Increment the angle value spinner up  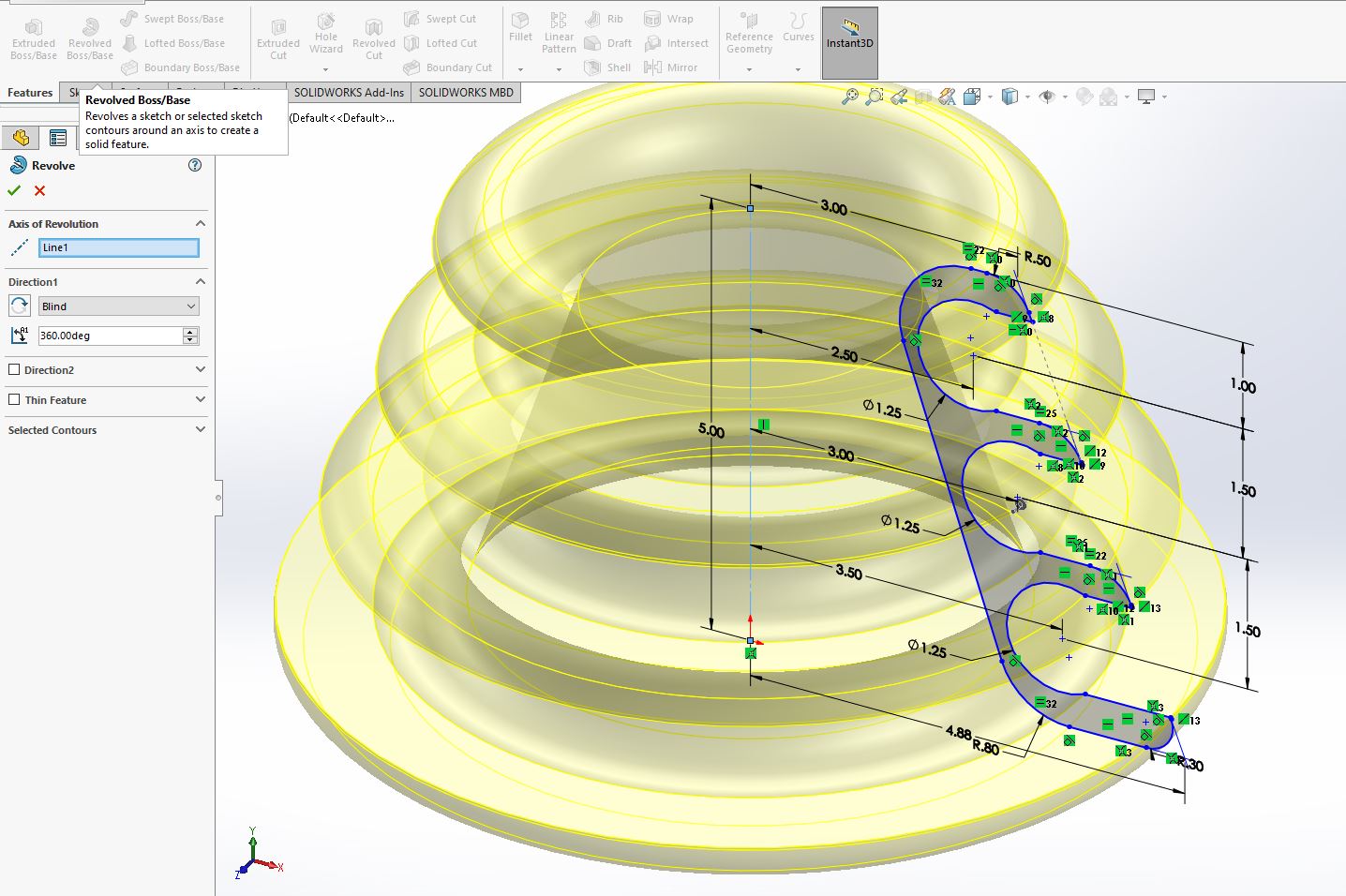point(190,331)
